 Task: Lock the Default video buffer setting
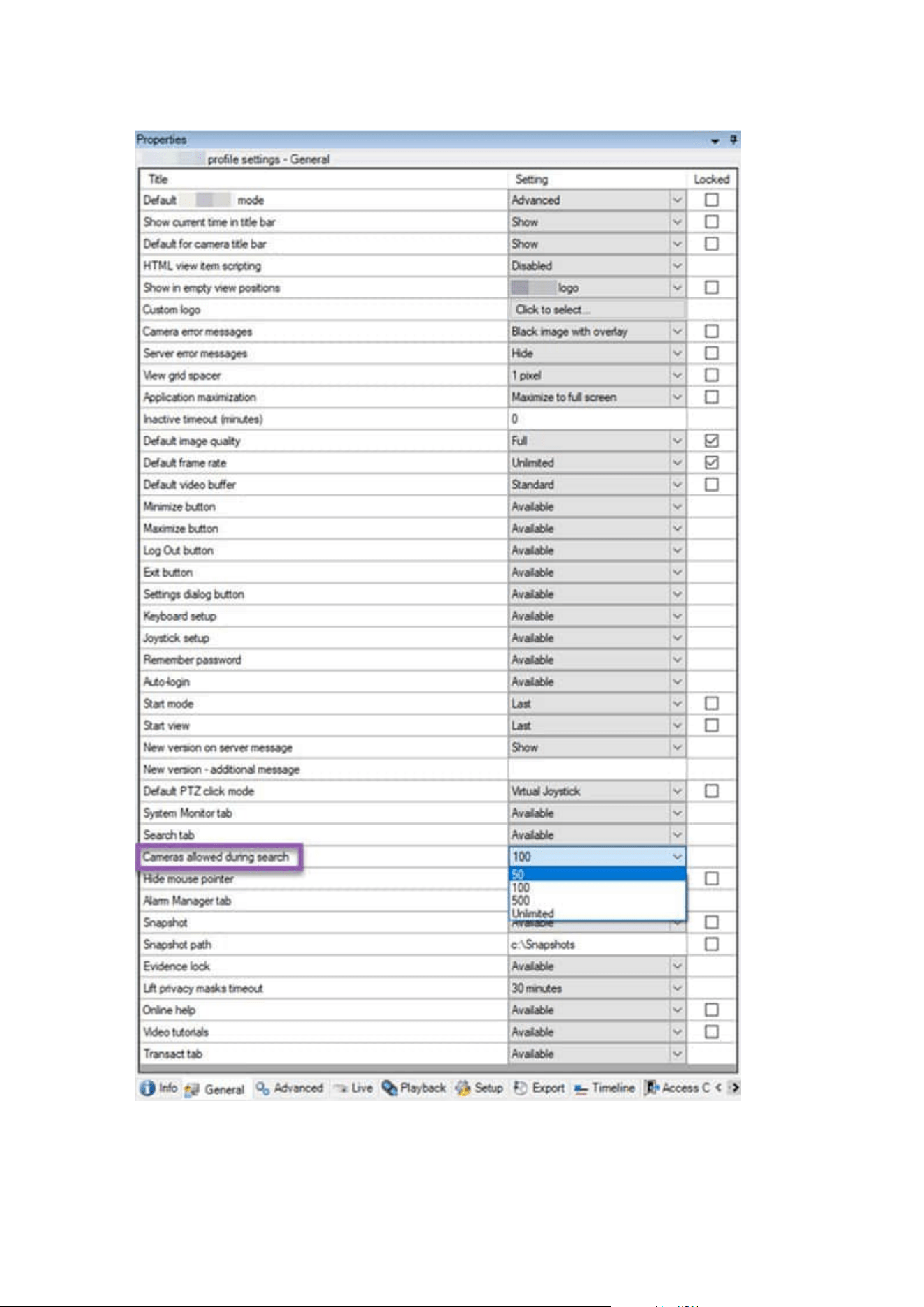pyautogui.click(x=711, y=485)
